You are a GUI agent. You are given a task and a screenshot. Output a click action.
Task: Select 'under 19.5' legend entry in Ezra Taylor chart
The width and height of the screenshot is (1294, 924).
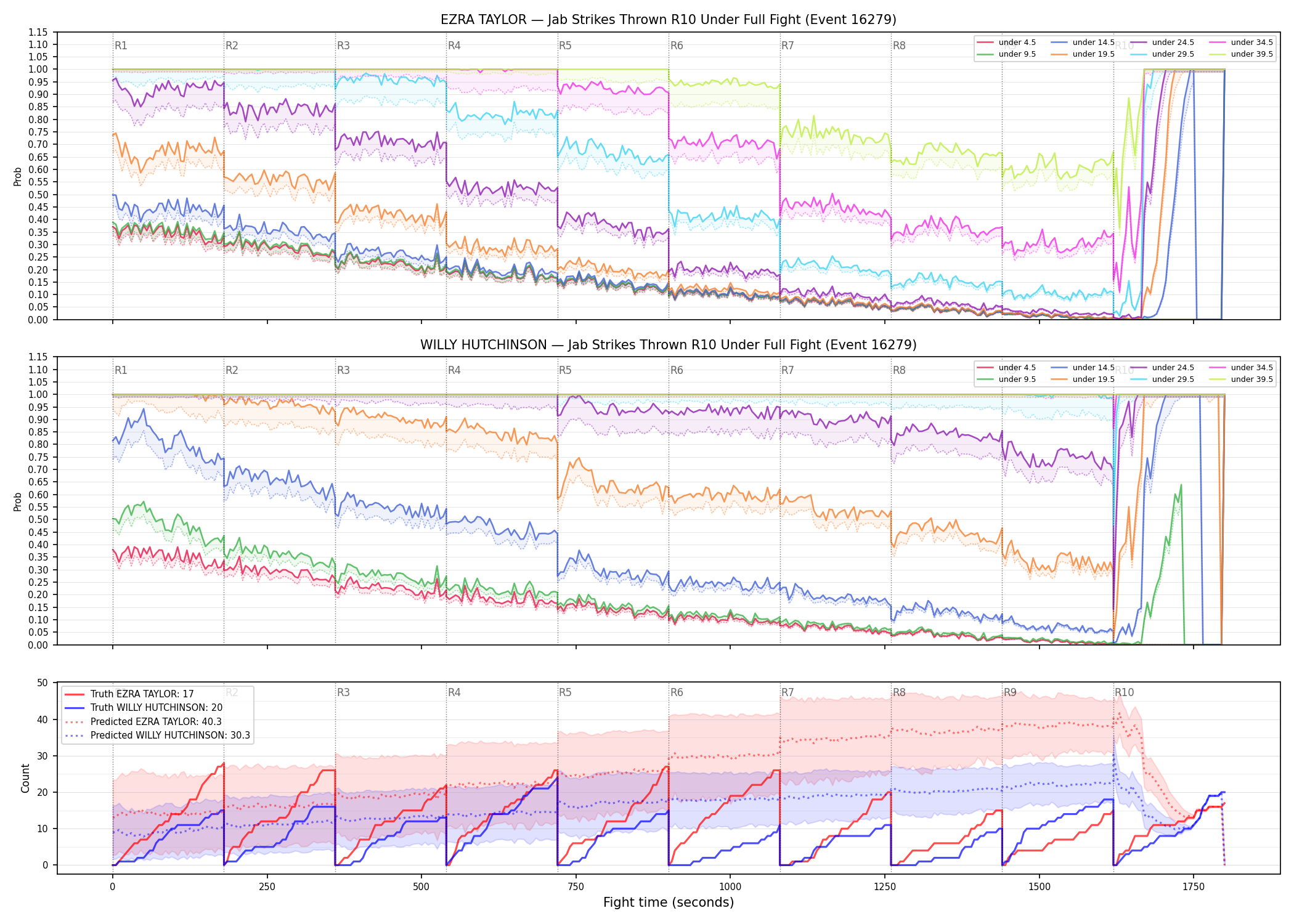pyautogui.click(x=1083, y=54)
